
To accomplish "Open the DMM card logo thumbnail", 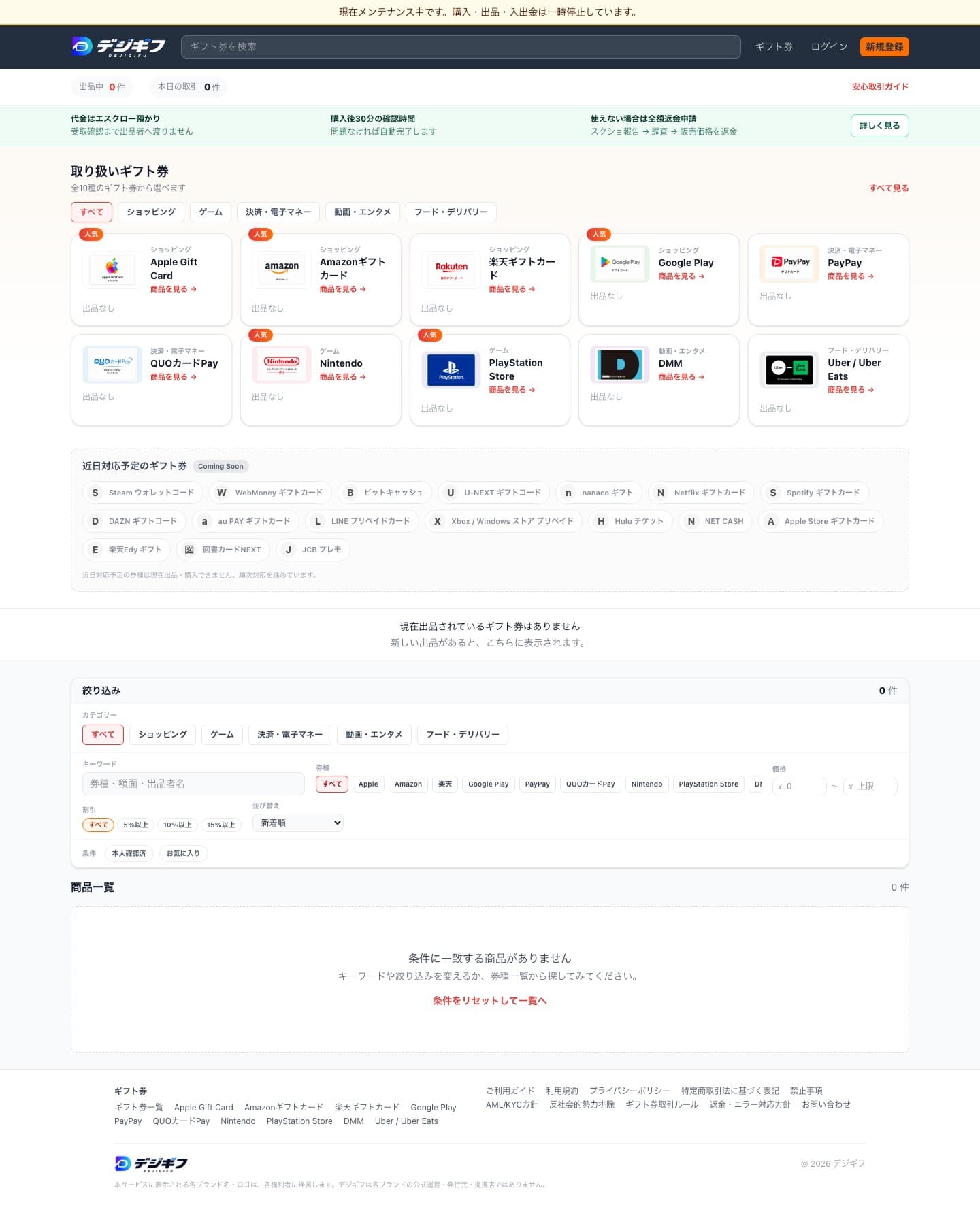I will coord(620,364).
